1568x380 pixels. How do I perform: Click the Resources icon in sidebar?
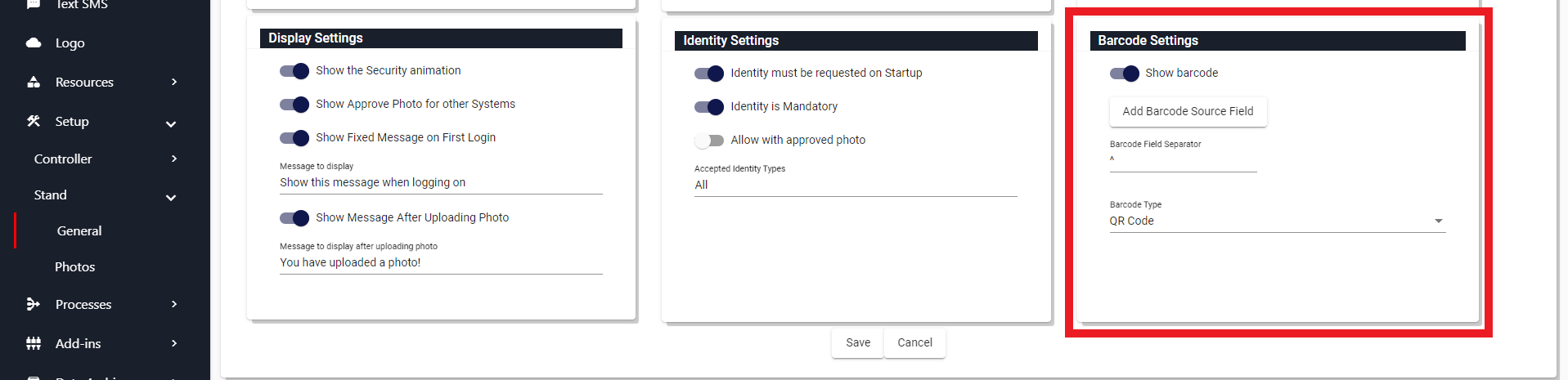point(34,82)
